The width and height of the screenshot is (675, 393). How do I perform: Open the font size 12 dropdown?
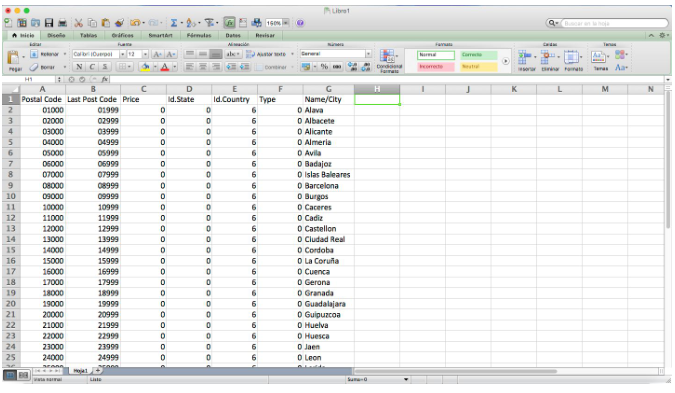tap(145, 54)
